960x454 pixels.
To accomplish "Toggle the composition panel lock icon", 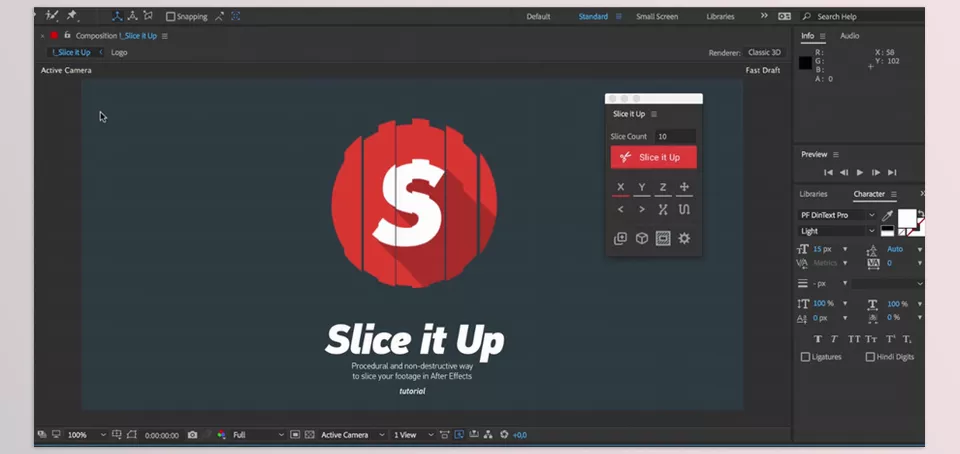I will (67, 35).
